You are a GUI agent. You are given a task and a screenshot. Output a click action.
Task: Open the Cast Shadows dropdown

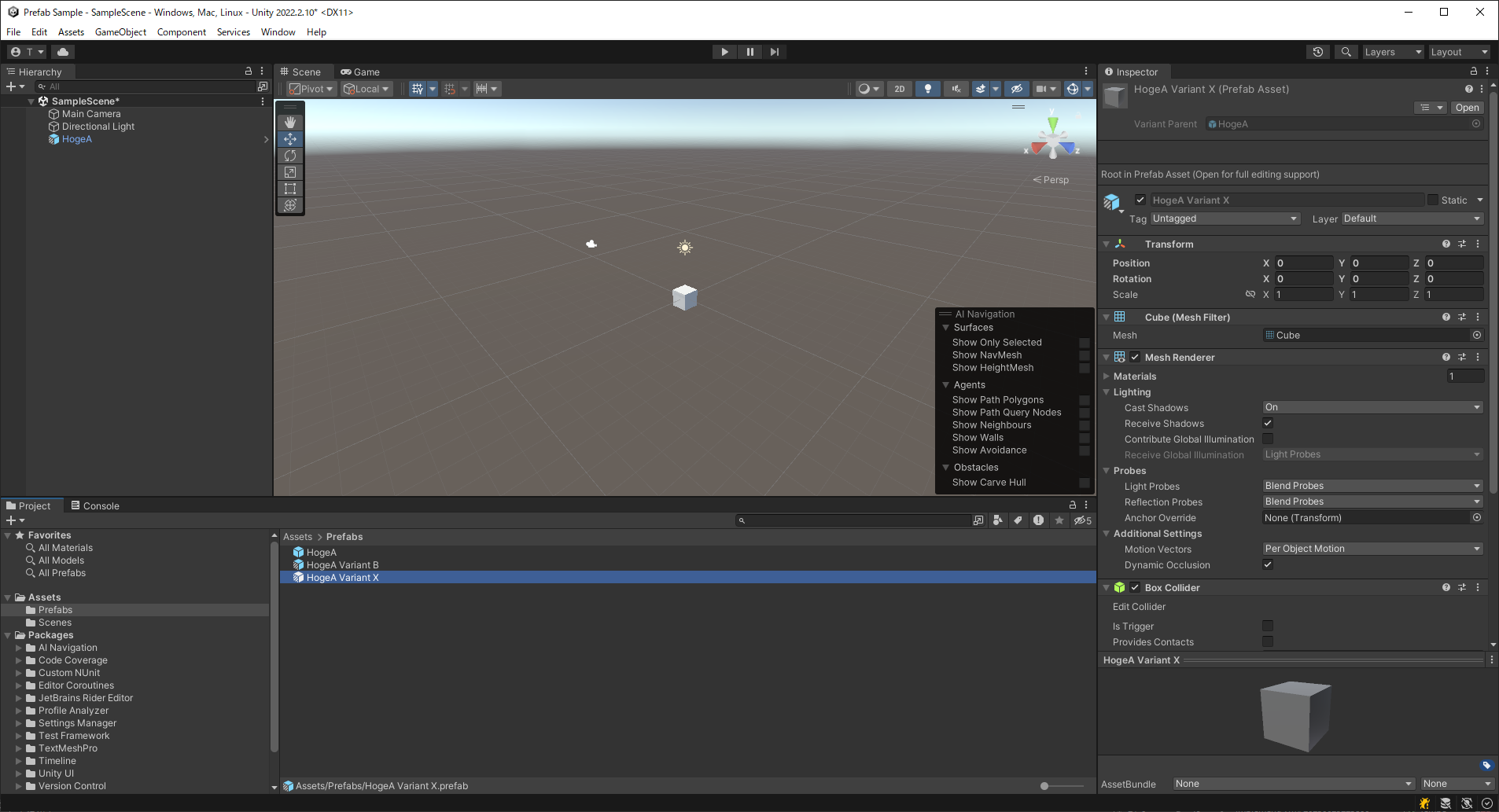coord(1372,407)
